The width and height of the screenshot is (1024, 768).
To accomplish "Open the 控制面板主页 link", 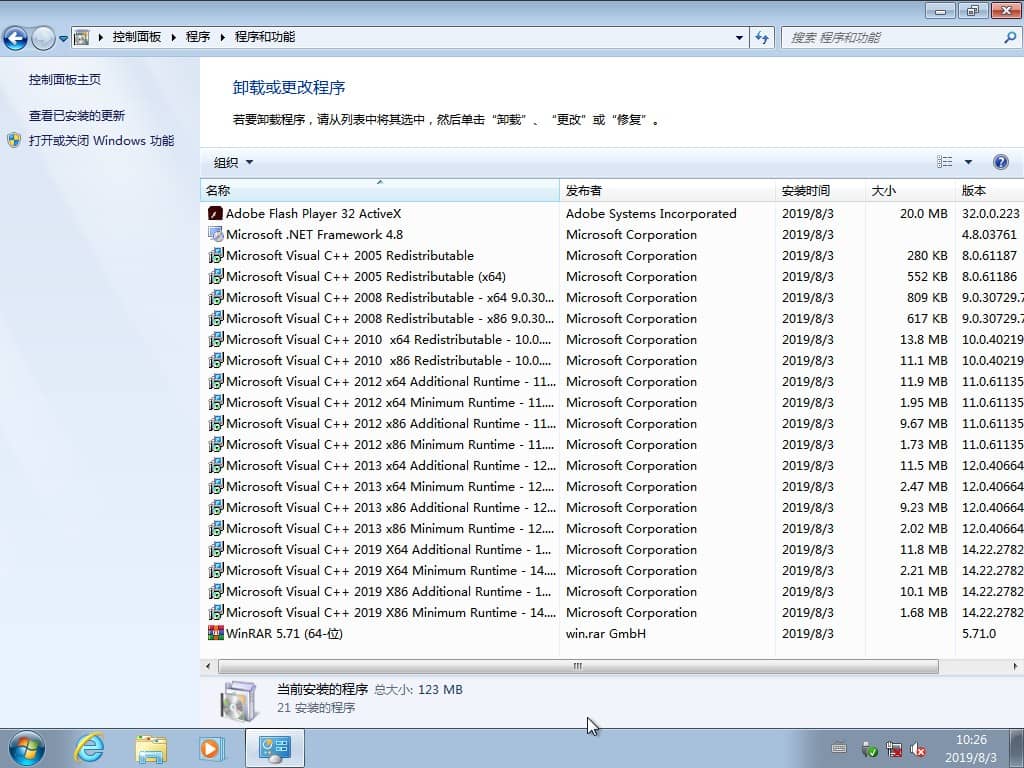I will pyautogui.click(x=65, y=80).
